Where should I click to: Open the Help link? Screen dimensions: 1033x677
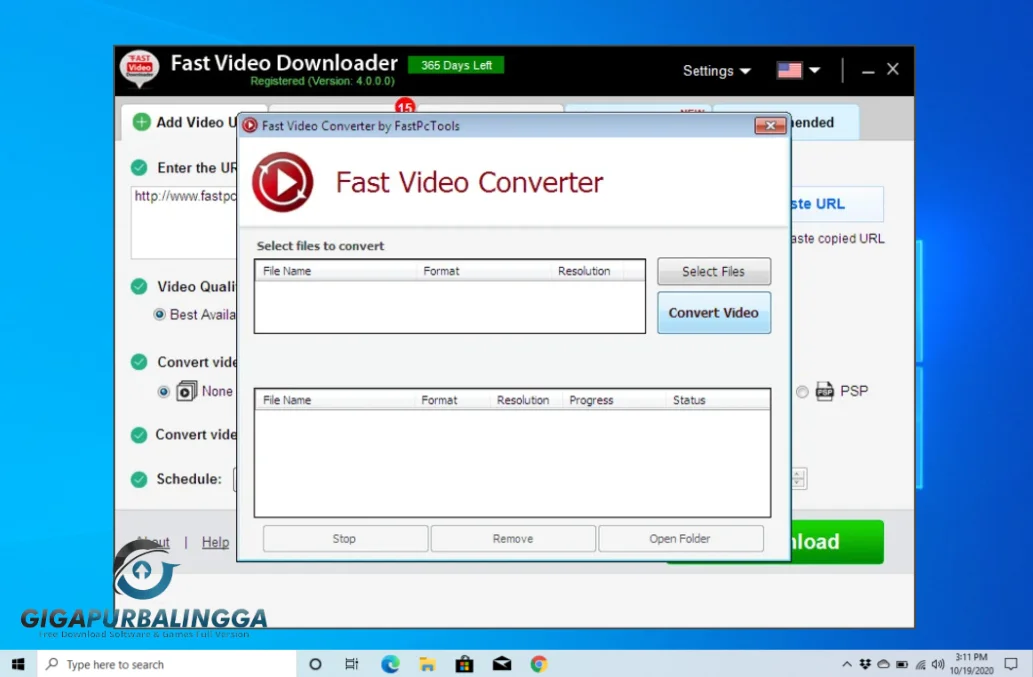(x=215, y=542)
